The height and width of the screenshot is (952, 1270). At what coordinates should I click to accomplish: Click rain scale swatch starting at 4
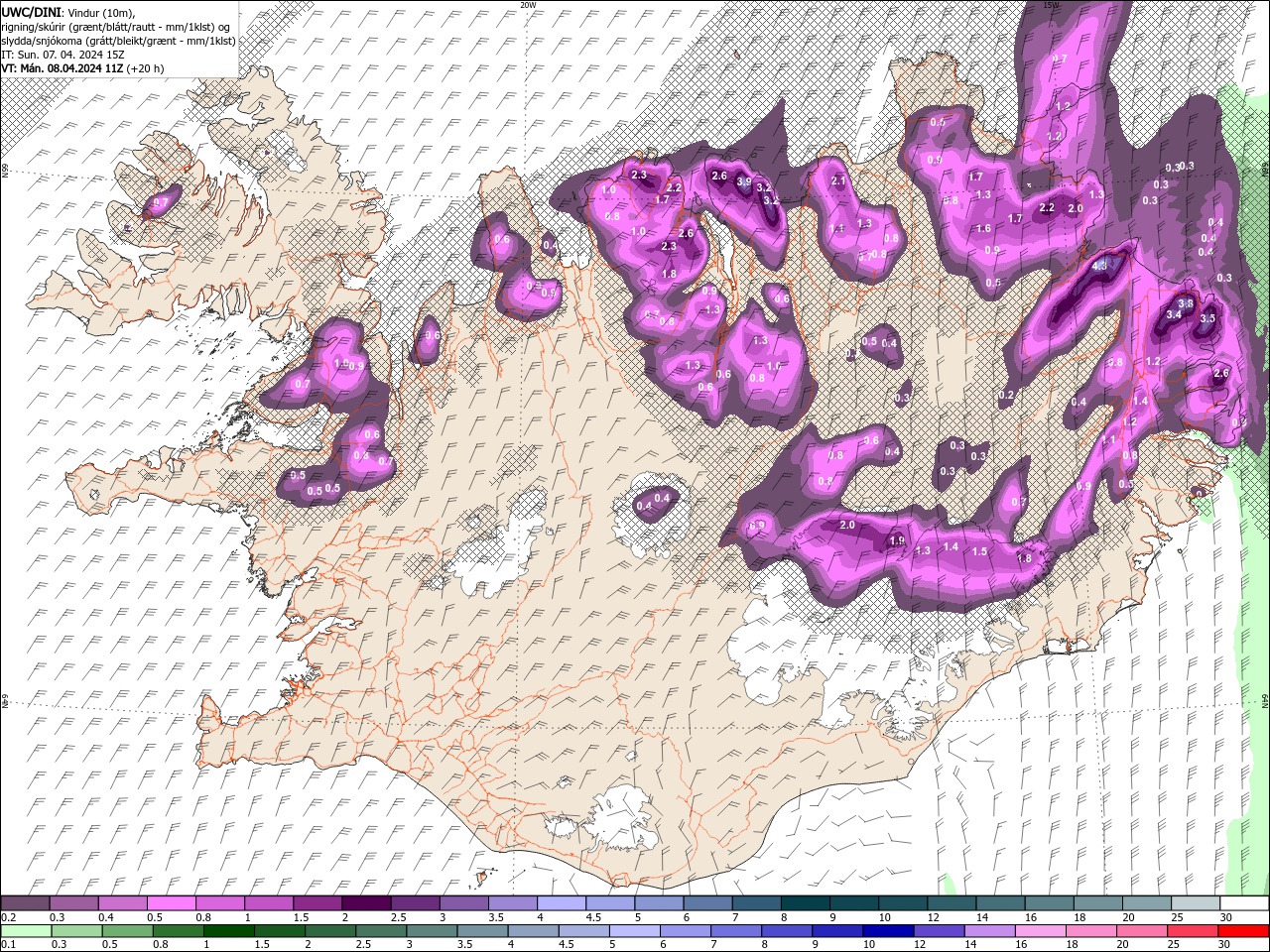(533, 931)
